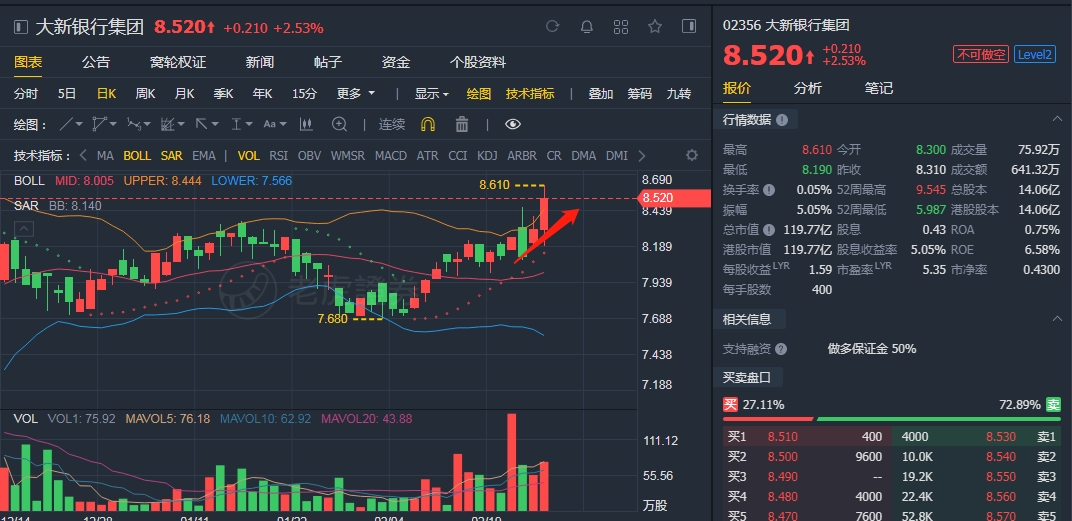Select the candlestick marker drawing icon
The height and width of the screenshot is (521, 1072).
pos(306,124)
